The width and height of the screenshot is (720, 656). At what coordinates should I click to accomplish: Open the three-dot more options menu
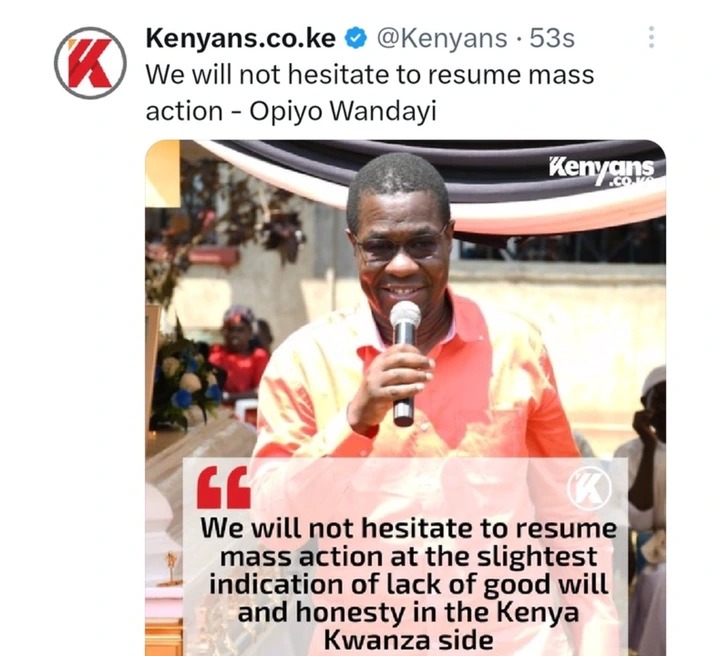pos(651,38)
